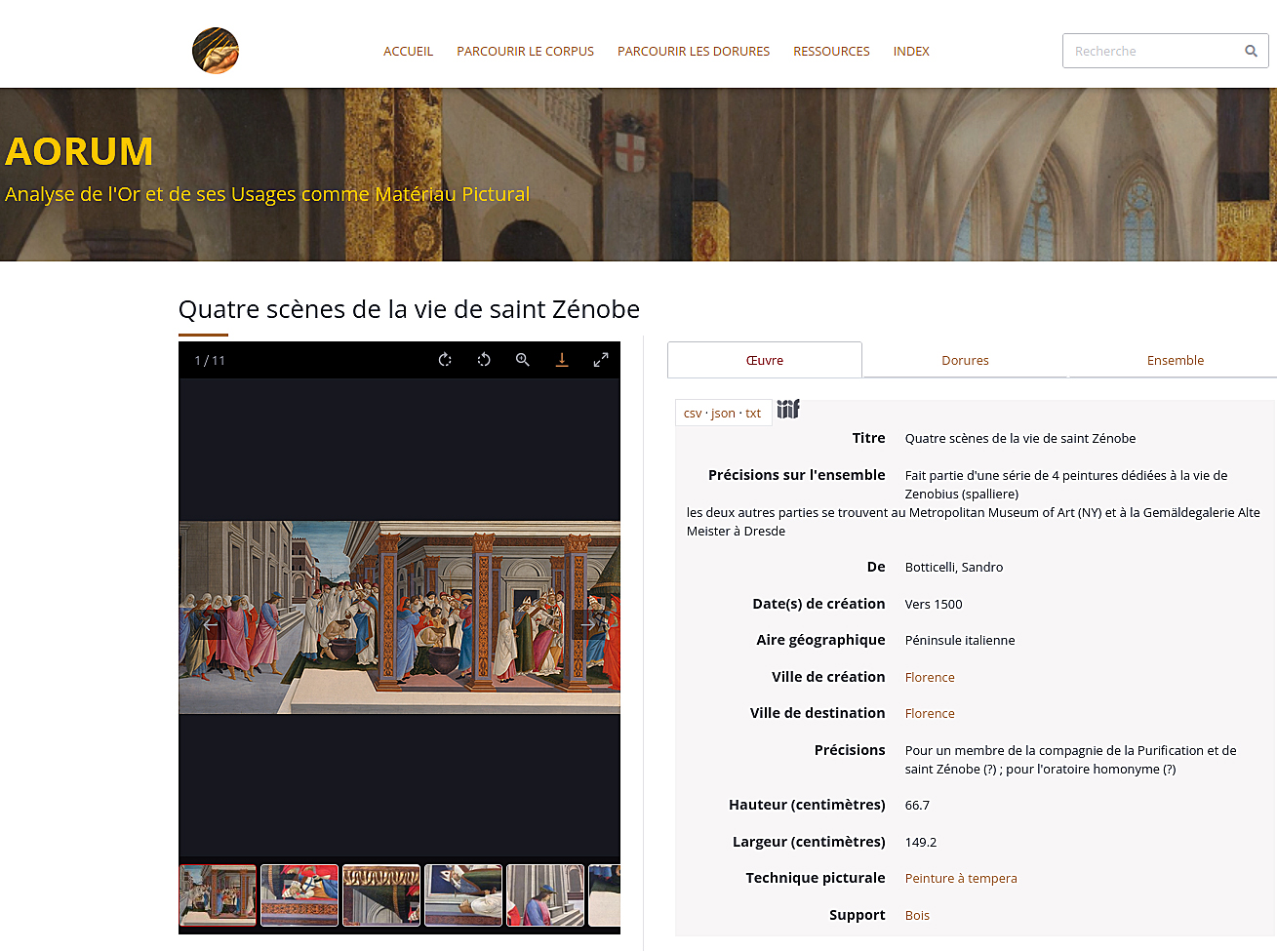Select the first thumbnail of the full painting

(x=219, y=895)
